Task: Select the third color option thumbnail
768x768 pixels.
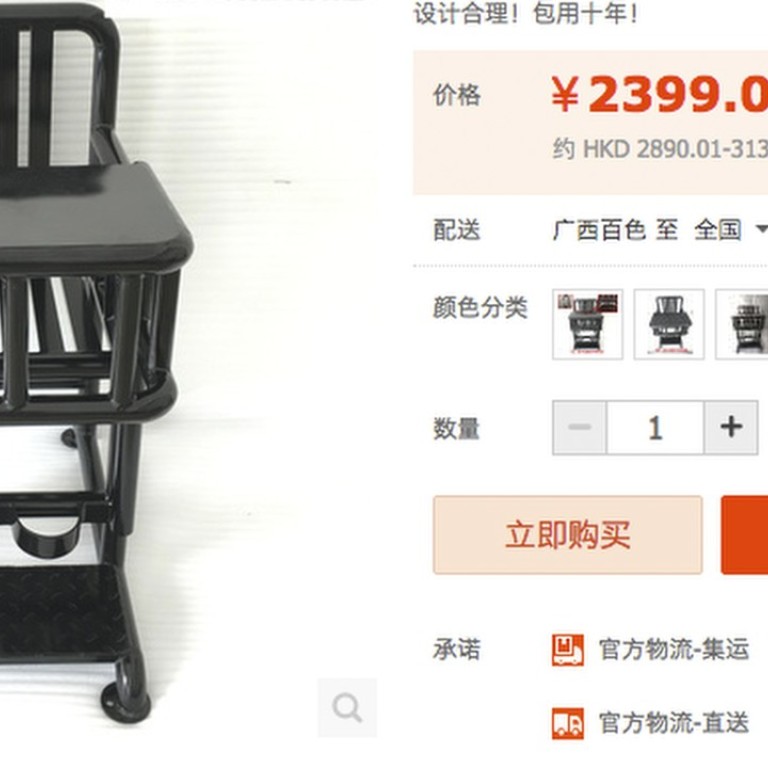Action: [x=742, y=324]
